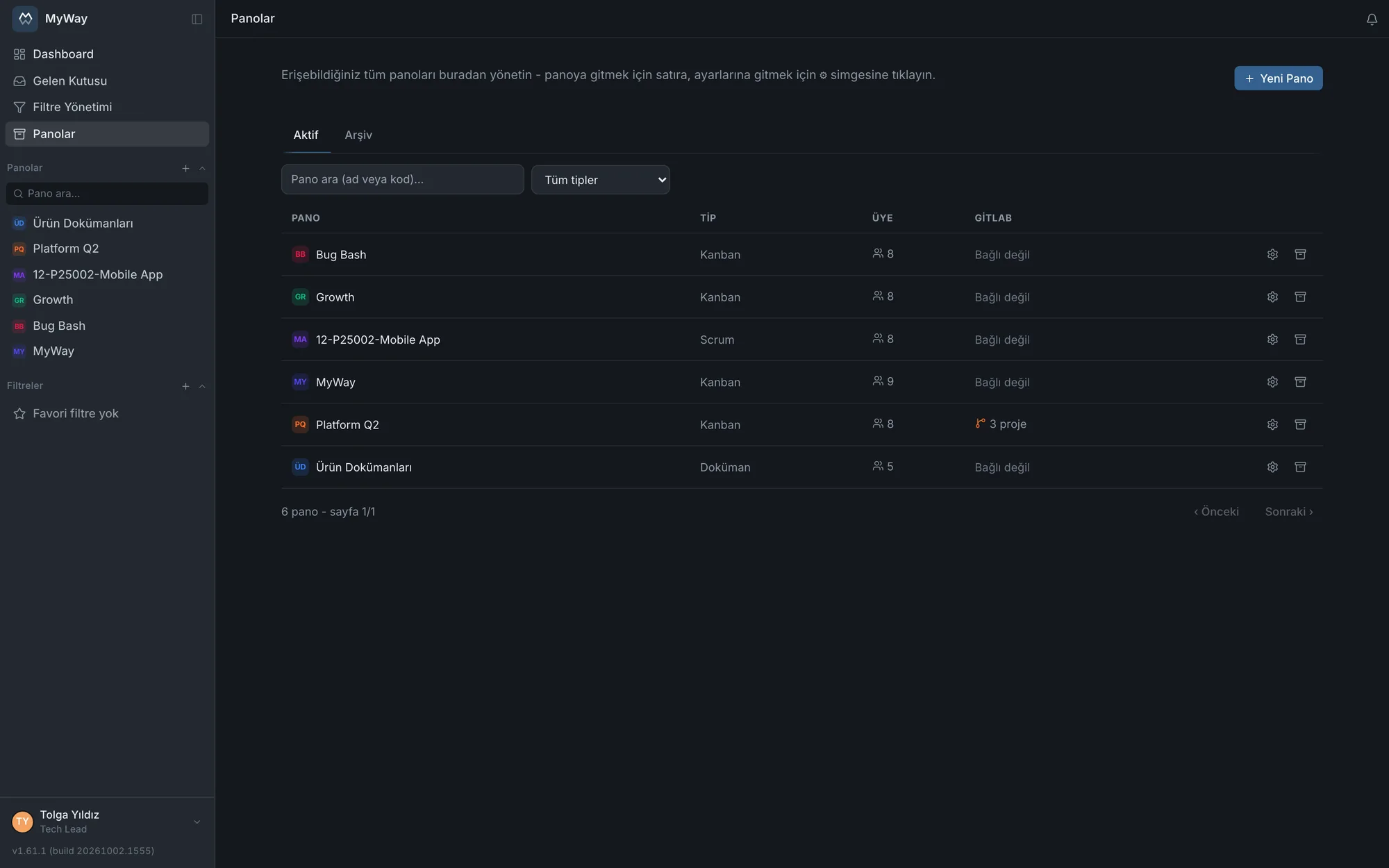Viewport: 1389px width, 868px height.
Task: Open the 12-P25002-Mobile App board in sidebar
Action: (x=107, y=274)
